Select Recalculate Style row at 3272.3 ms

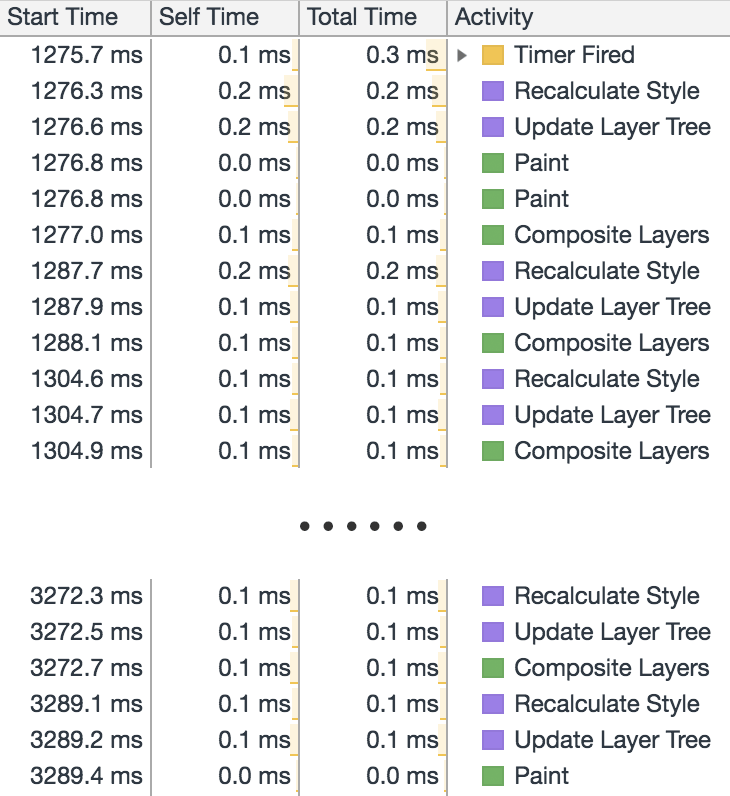pyautogui.click(x=606, y=596)
